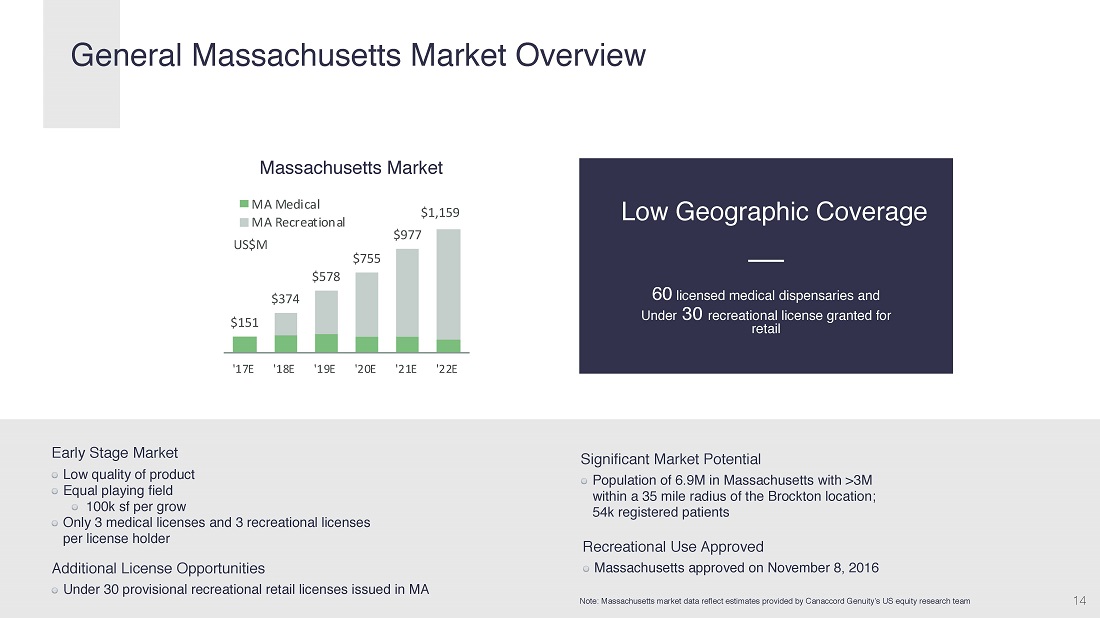
Task: Click the 'Additional License Opportunities' heading
Action: [159, 569]
